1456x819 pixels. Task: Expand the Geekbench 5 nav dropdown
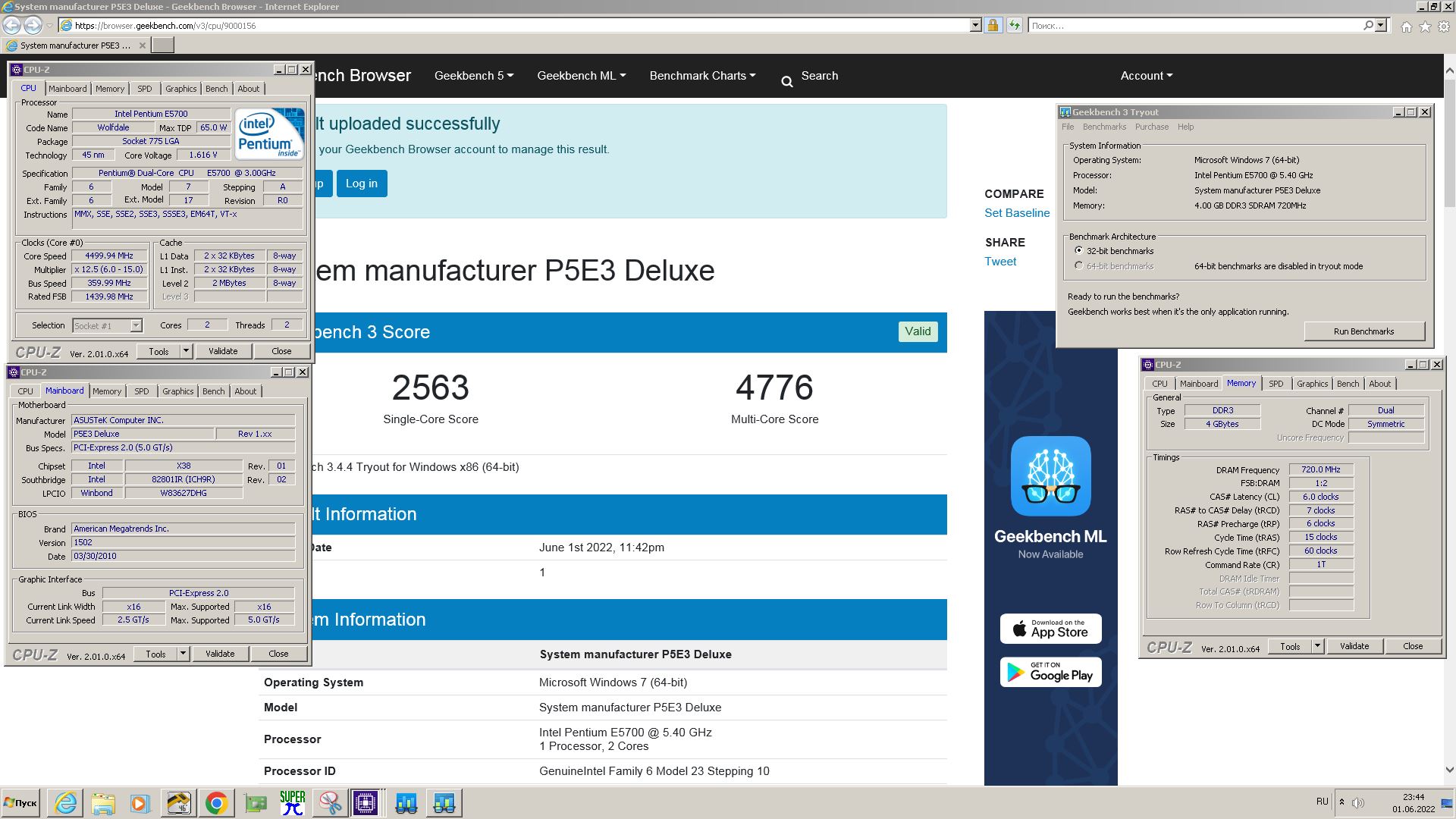(x=474, y=76)
